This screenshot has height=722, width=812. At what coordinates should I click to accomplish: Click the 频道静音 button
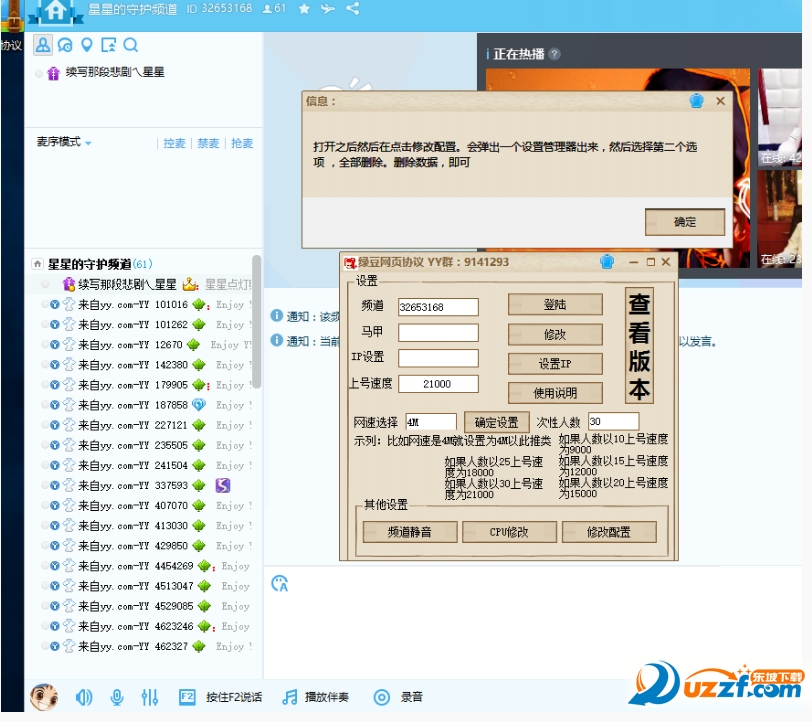click(x=410, y=532)
